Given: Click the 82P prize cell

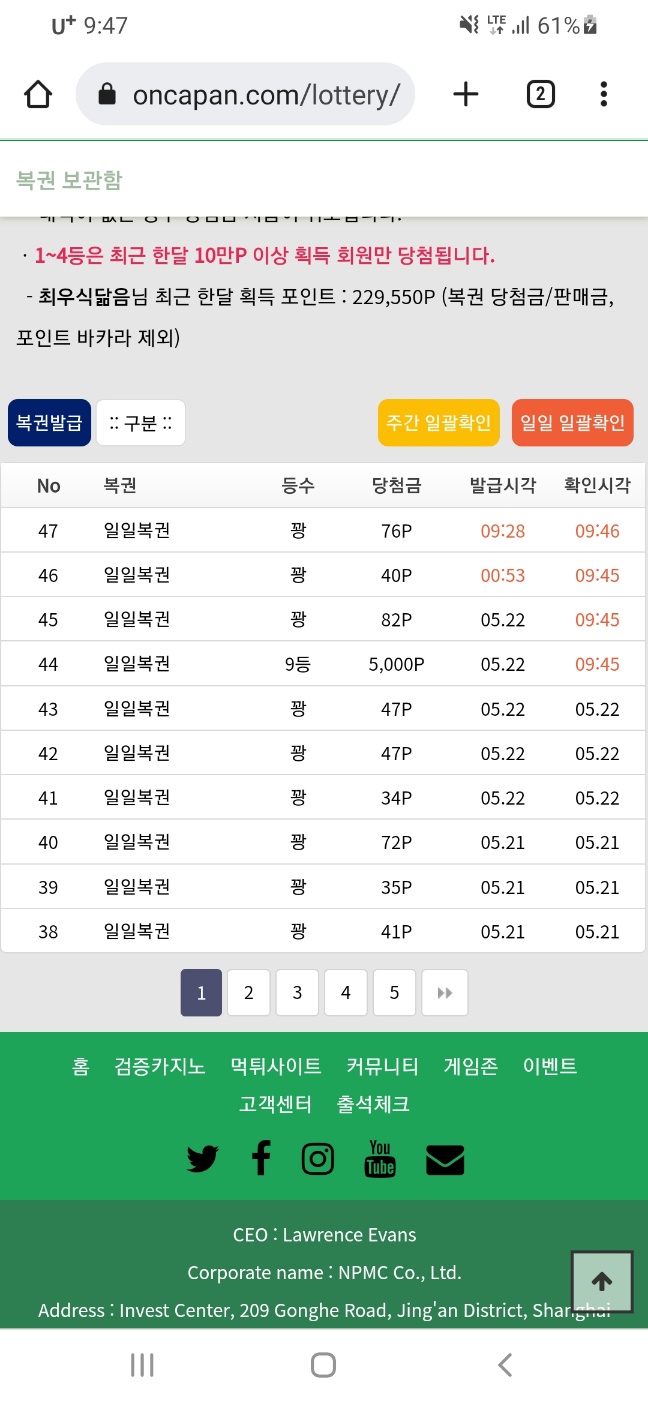Looking at the screenshot, I should coord(397,620).
